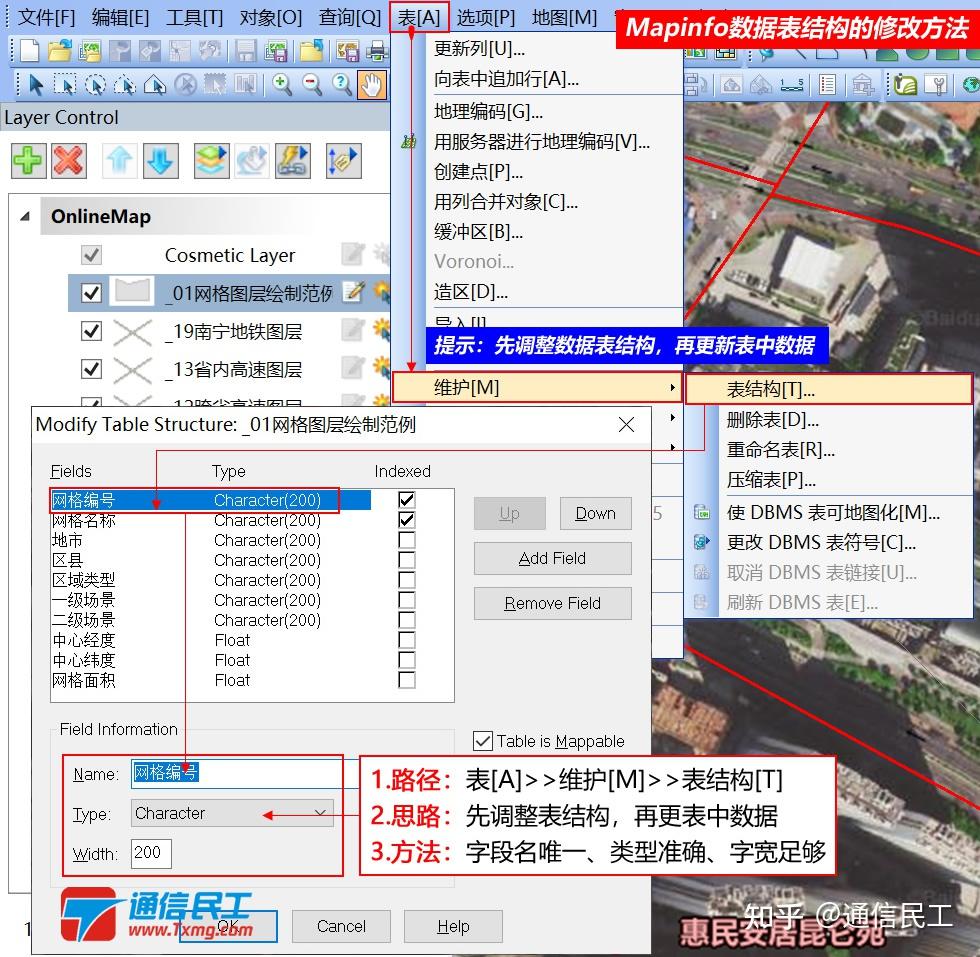Click the Width input field showing 200
The width and height of the screenshot is (980, 957).
click(x=151, y=853)
